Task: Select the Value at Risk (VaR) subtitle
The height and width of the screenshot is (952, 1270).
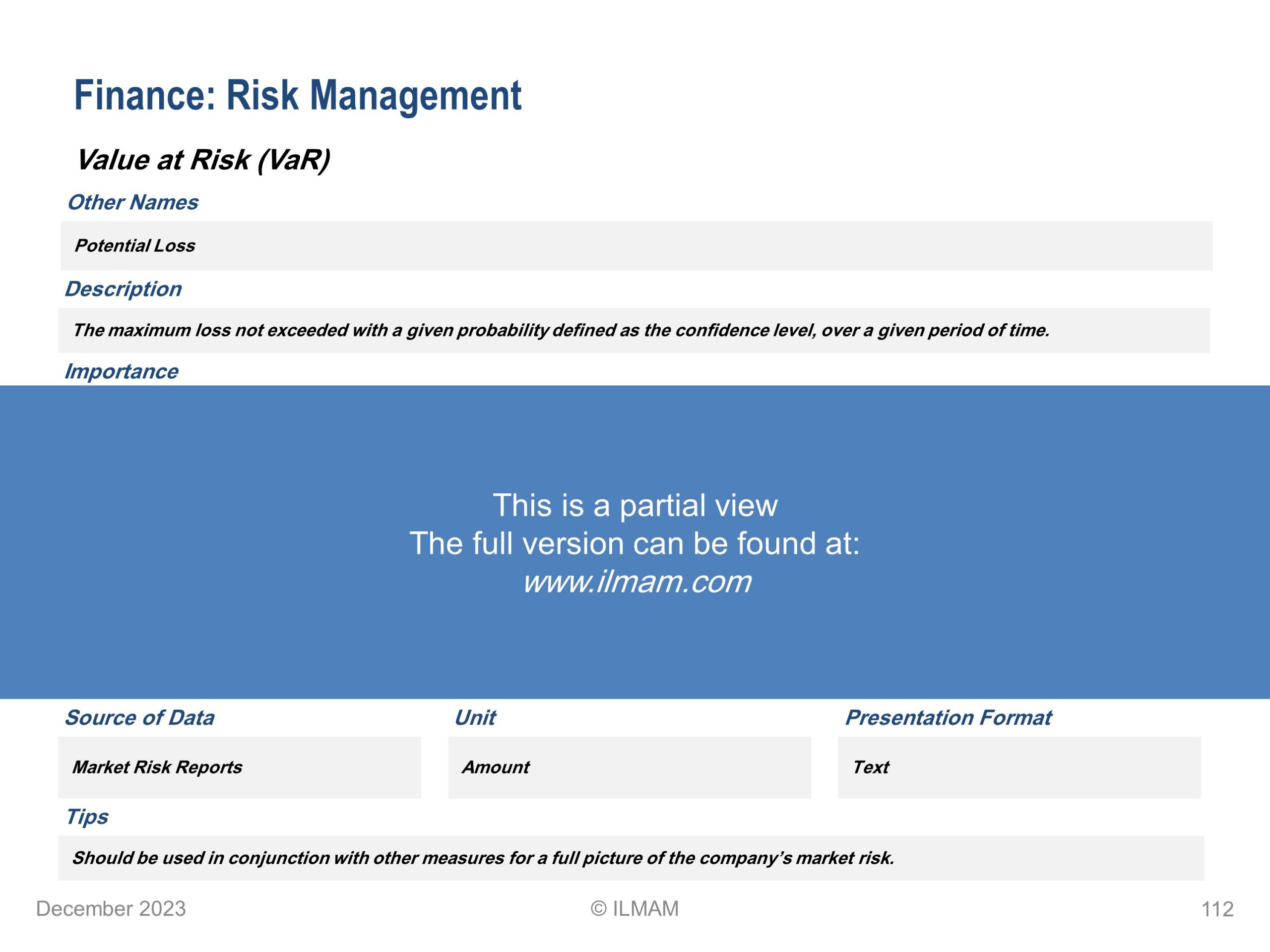Action: [x=203, y=160]
